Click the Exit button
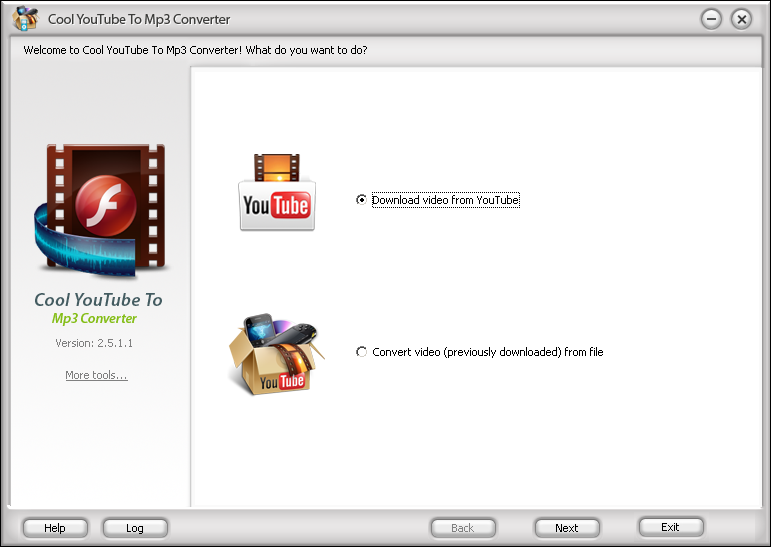 click(671, 527)
